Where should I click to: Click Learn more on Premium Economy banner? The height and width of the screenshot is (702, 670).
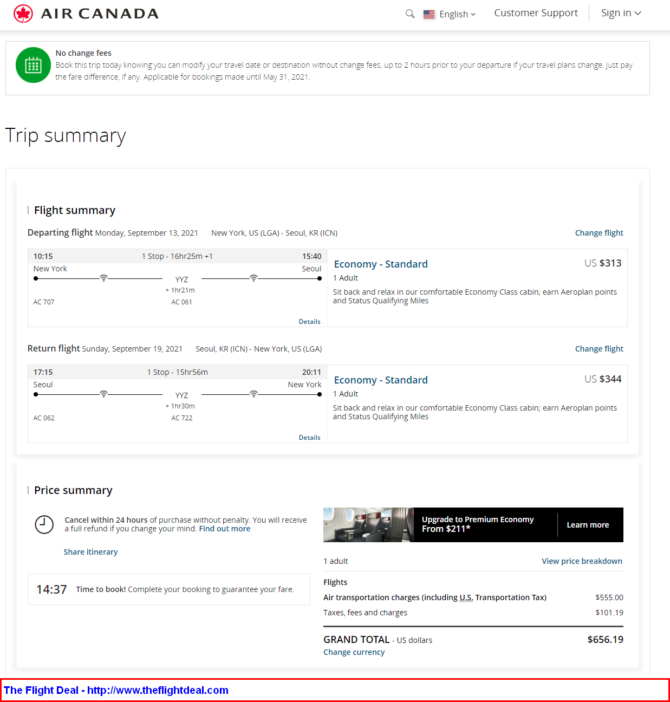click(x=588, y=525)
